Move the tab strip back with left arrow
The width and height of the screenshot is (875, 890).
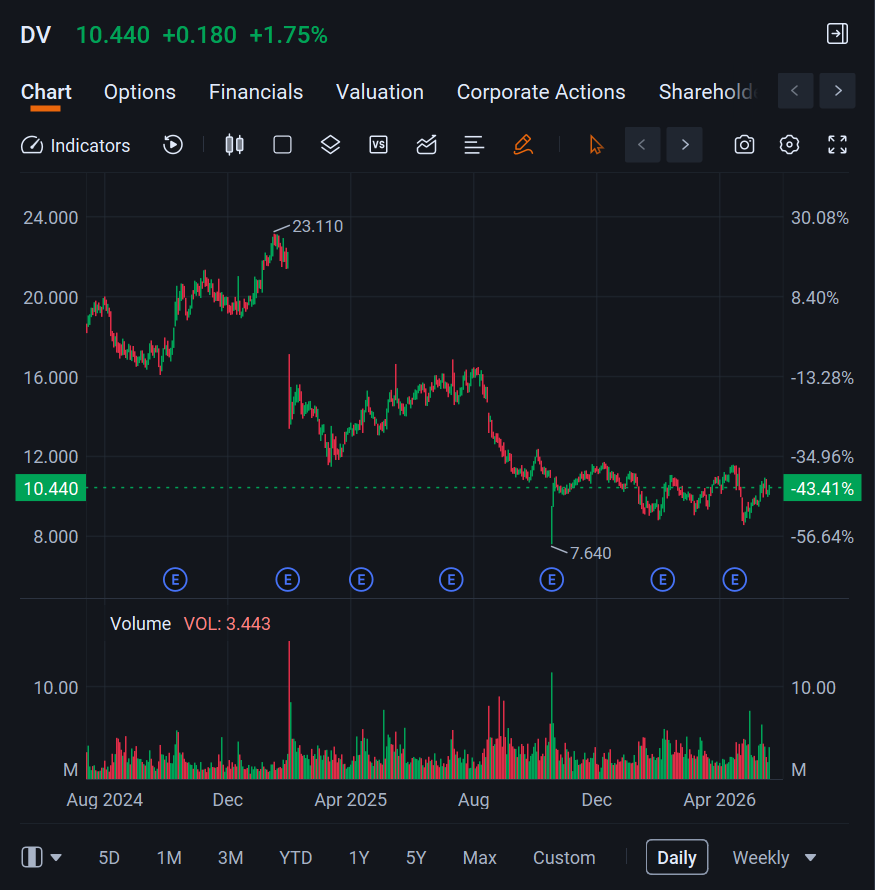(795, 91)
